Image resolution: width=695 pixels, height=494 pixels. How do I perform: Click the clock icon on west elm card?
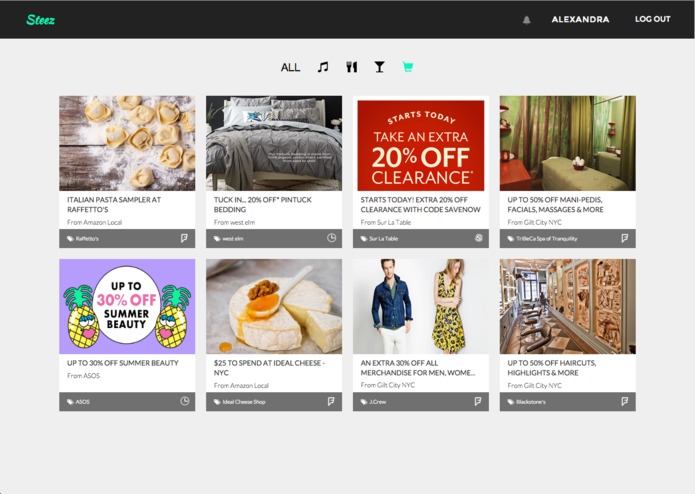coord(331,238)
